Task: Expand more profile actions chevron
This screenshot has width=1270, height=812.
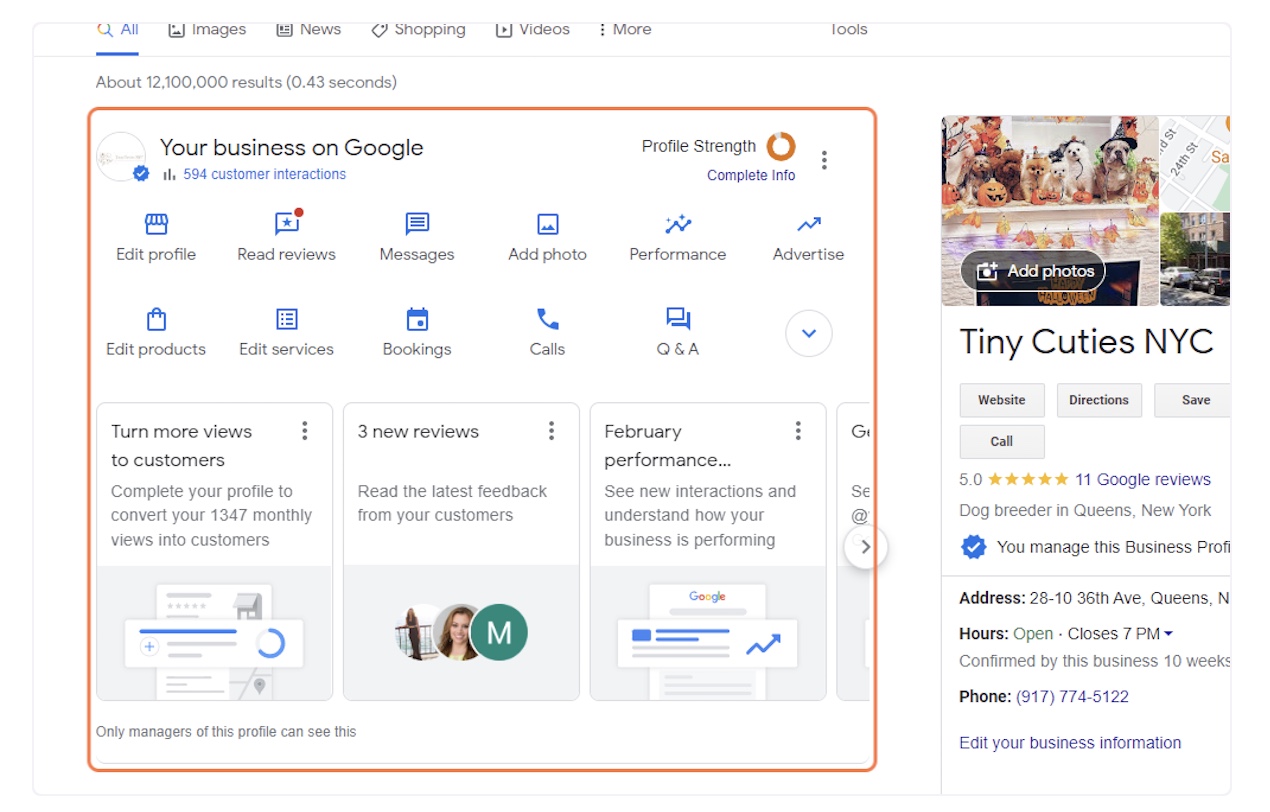Action: pyautogui.click(x=809, y=333)
